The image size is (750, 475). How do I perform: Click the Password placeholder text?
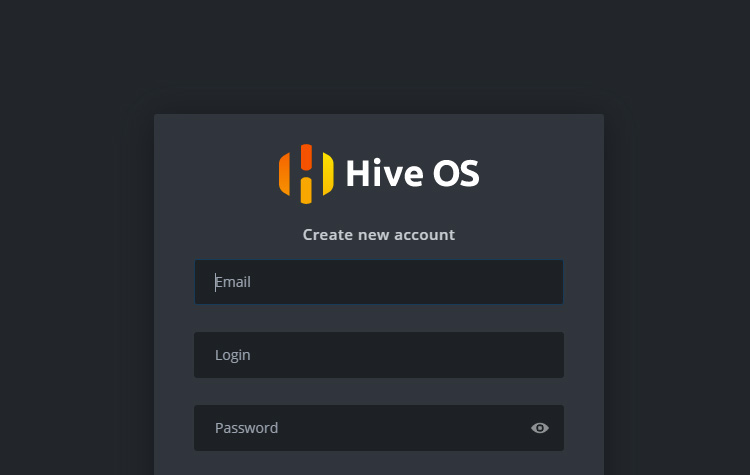246,428
